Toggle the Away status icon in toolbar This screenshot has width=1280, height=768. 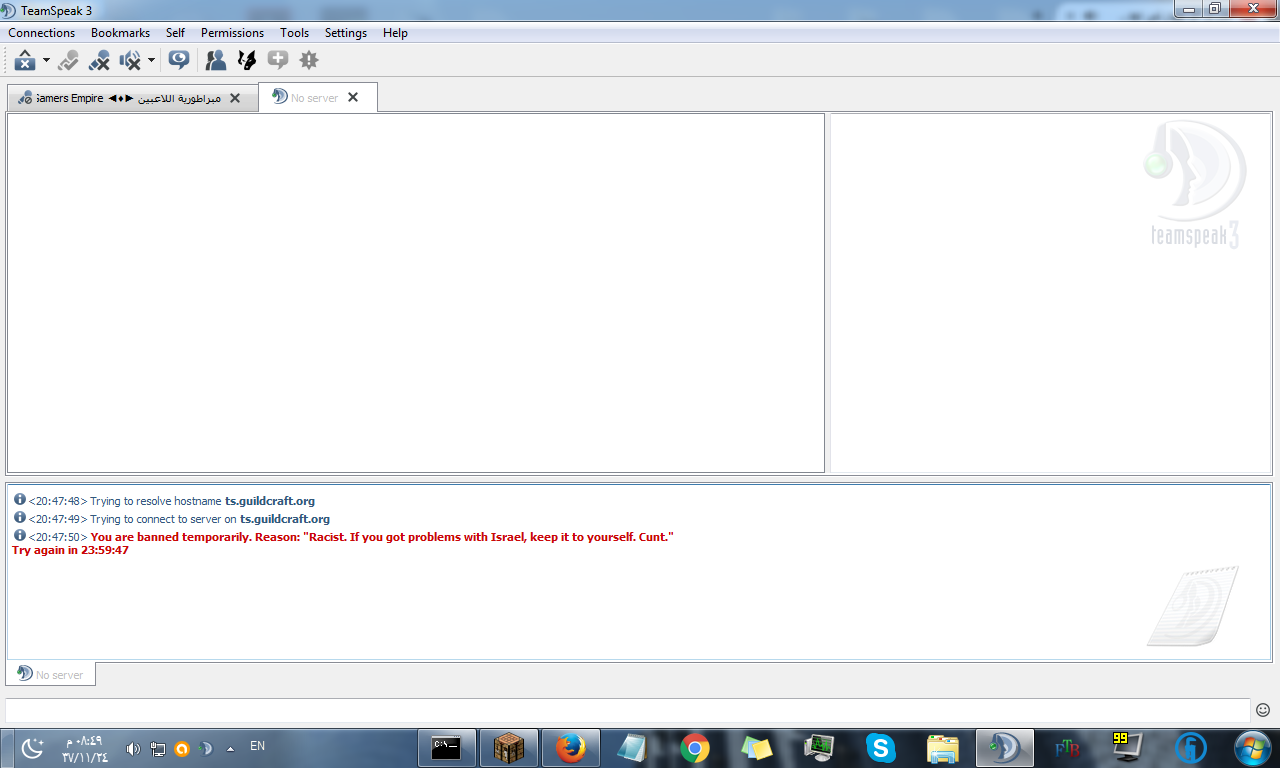25,61
